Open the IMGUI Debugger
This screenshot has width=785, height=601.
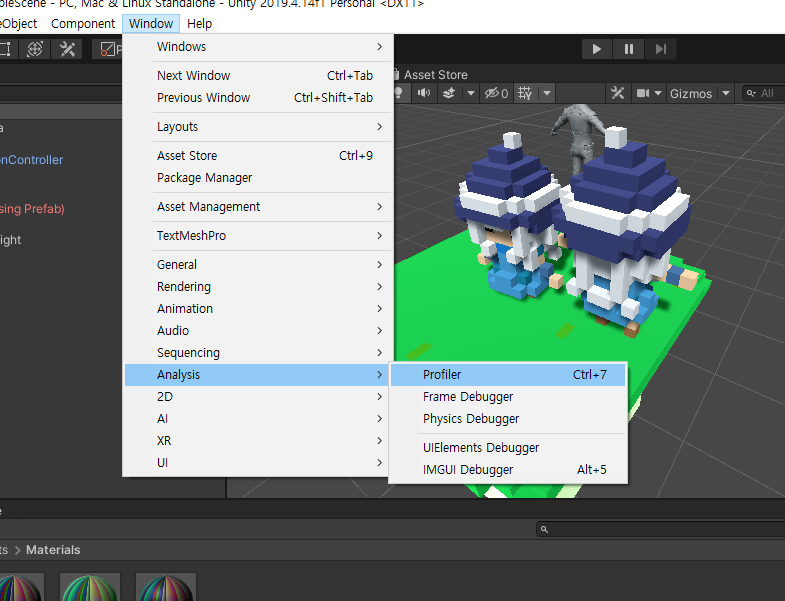508,470
